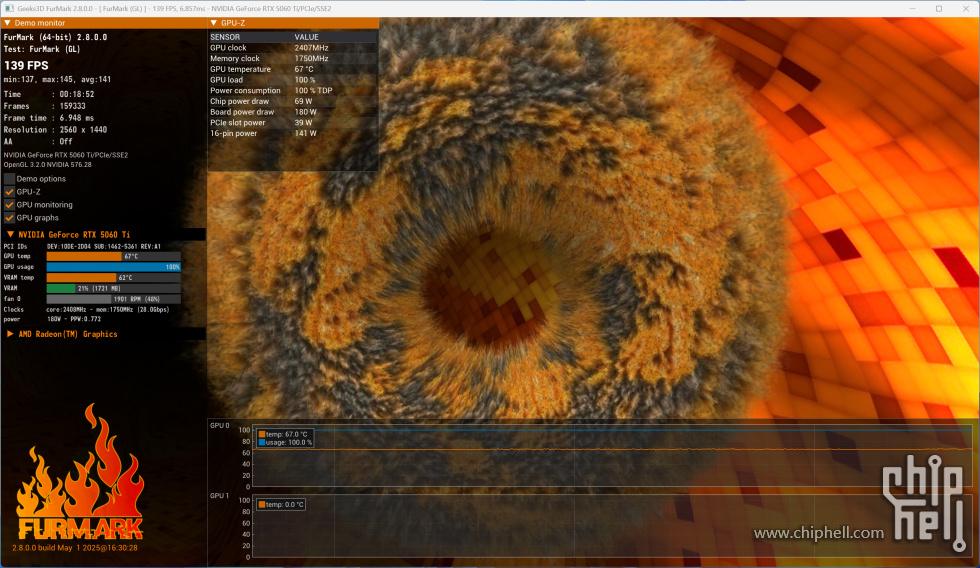980x568 pixels.
Task: Click the AA Off setting line
Action: click(38, 142)
